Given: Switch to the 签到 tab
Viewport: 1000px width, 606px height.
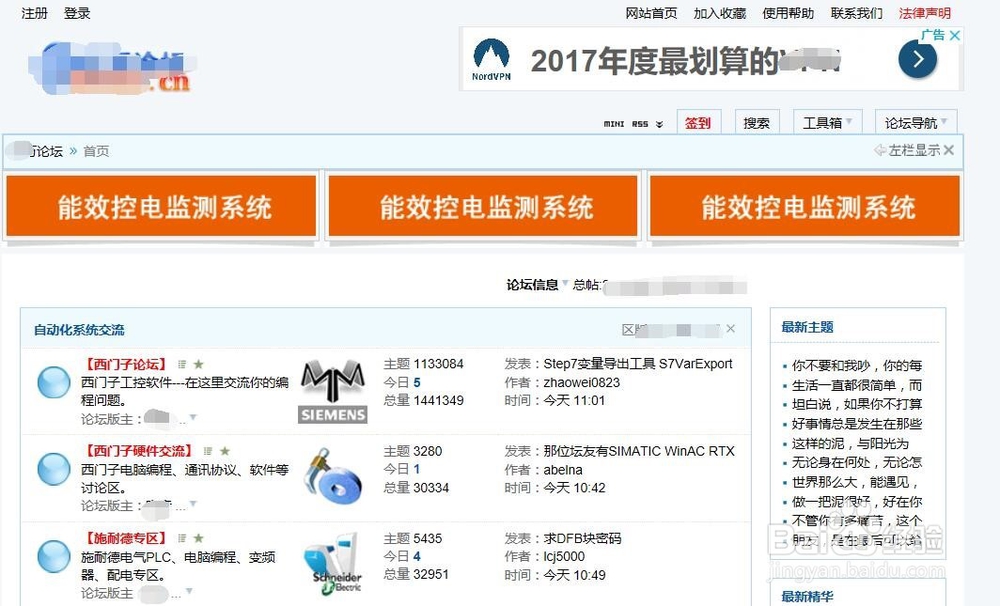Looking at the screenshot, I should (x=698, y=122).
